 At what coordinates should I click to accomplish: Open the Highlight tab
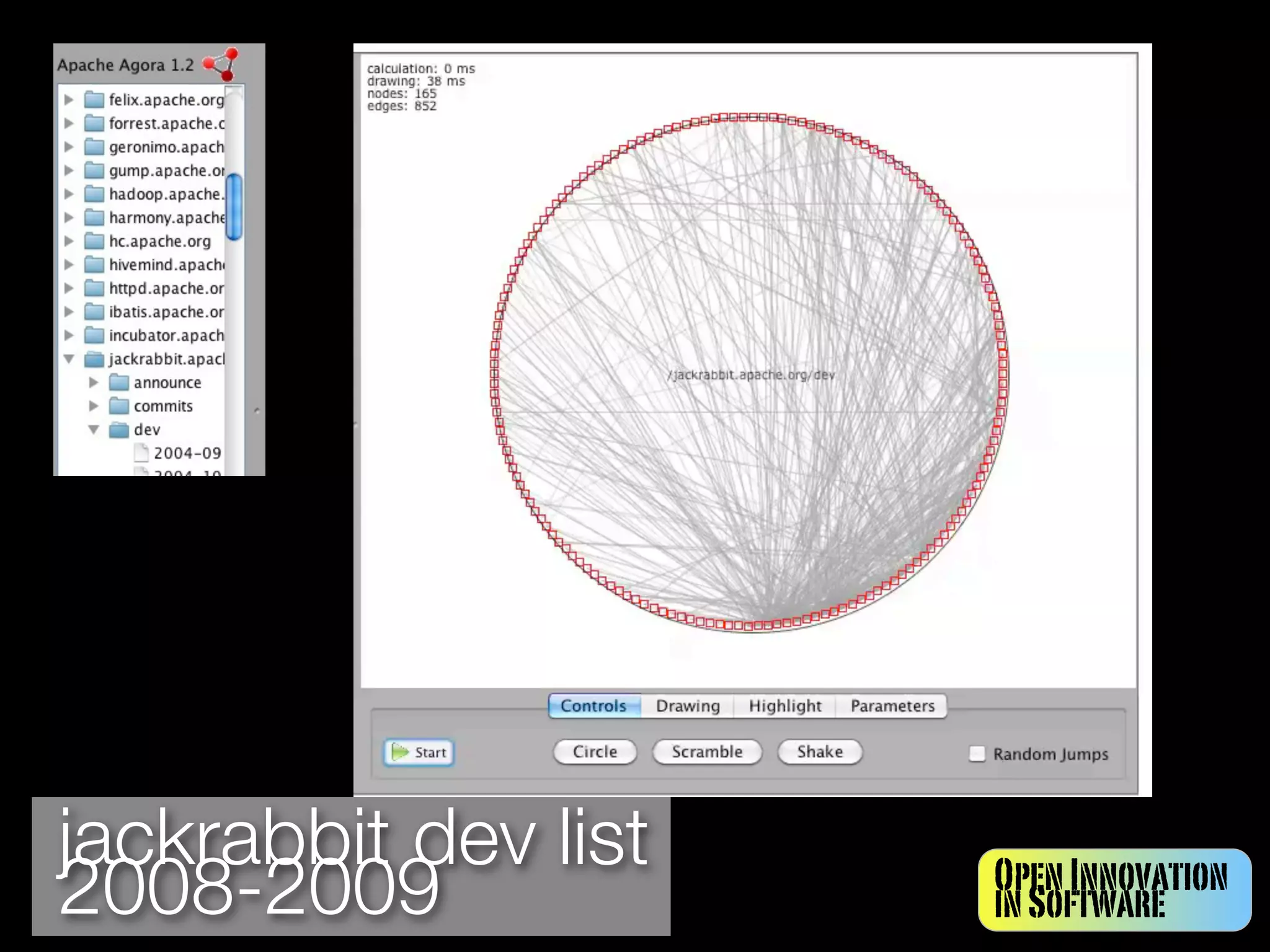pos(785,706)
